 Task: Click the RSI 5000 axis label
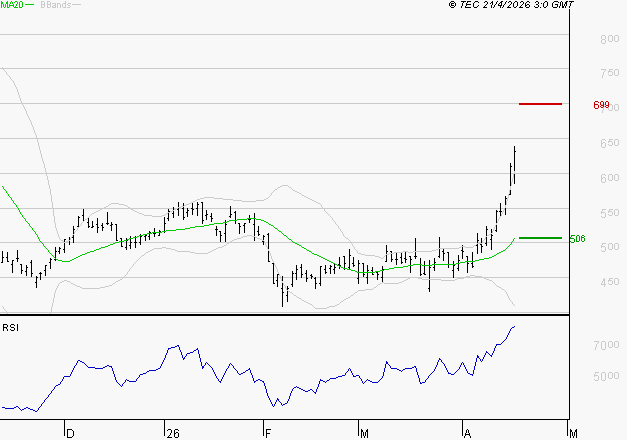(606, 376)
